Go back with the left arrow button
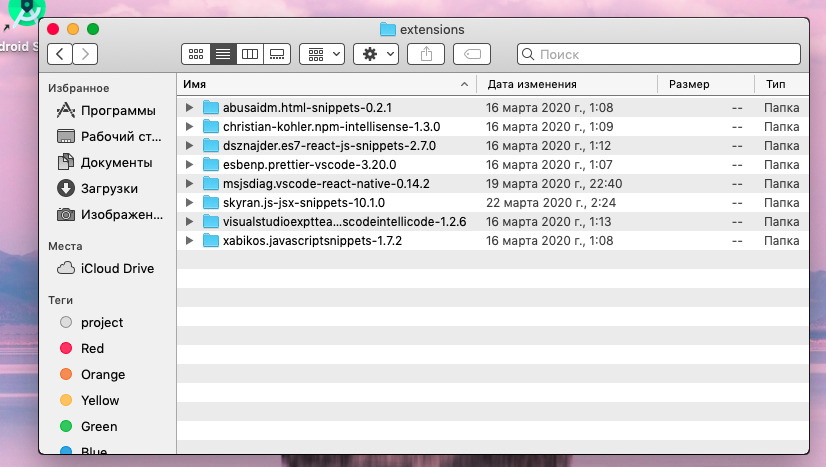This screenshot has width=826, height=467. coord(60,54)
